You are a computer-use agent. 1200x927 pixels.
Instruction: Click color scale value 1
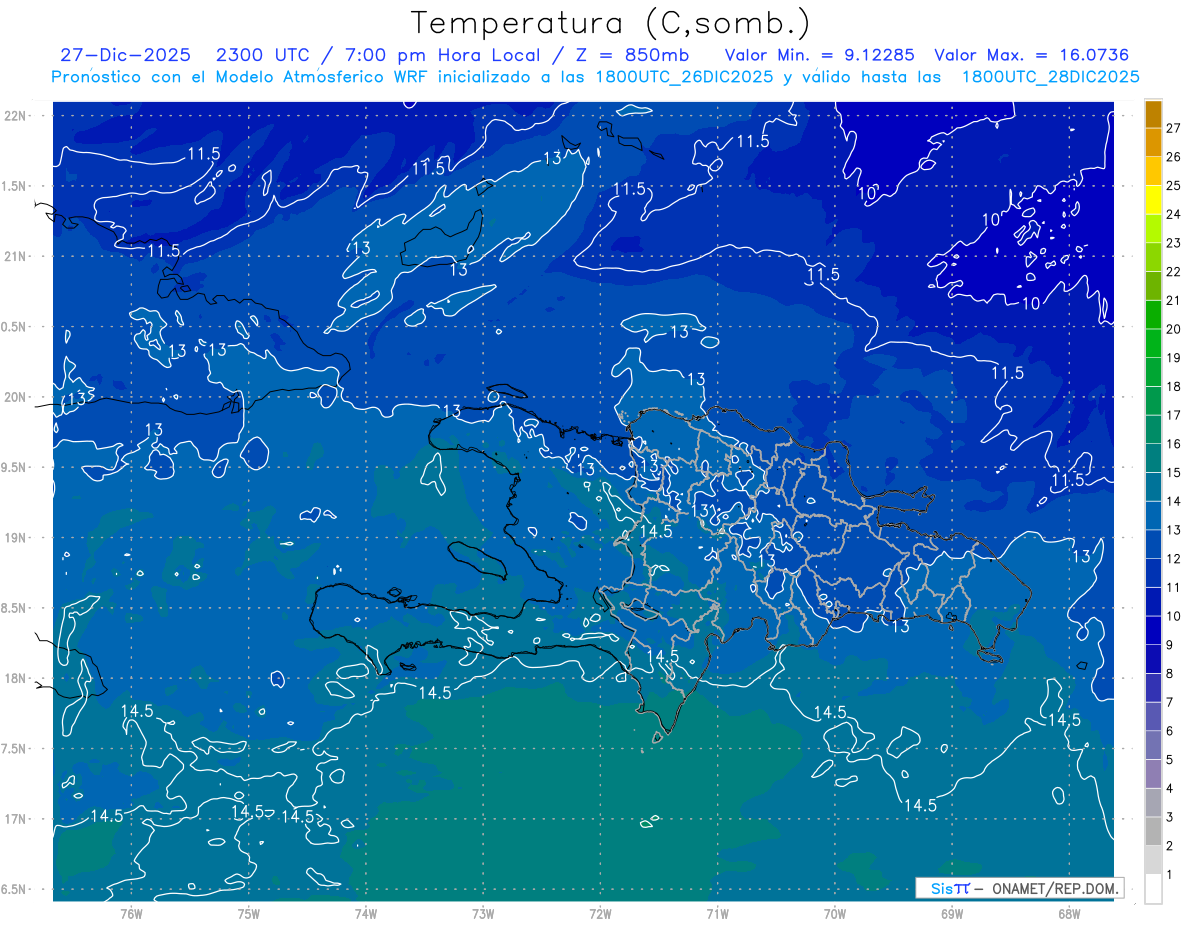[1171, 875]
